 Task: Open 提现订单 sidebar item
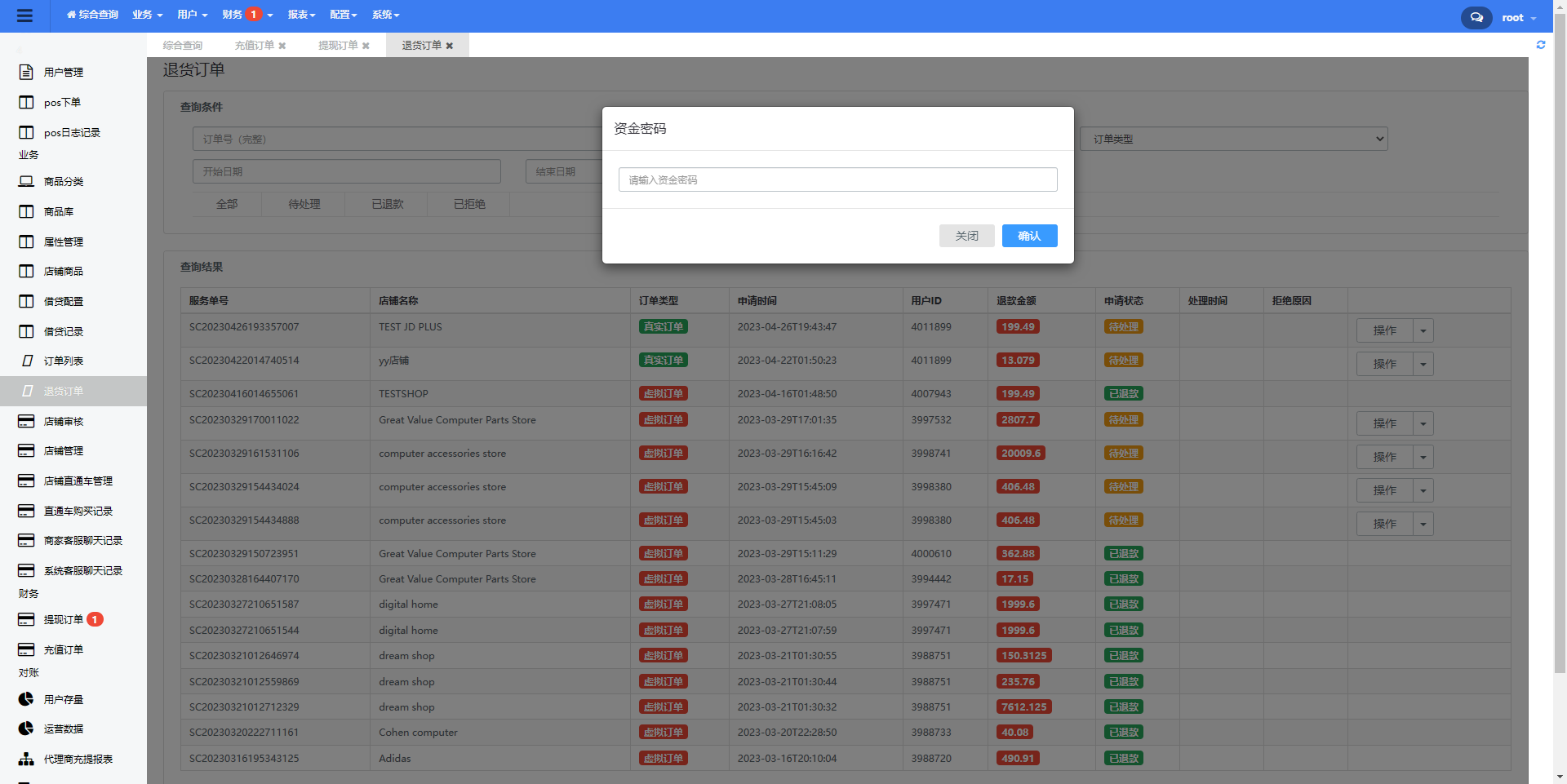point(64,619)
